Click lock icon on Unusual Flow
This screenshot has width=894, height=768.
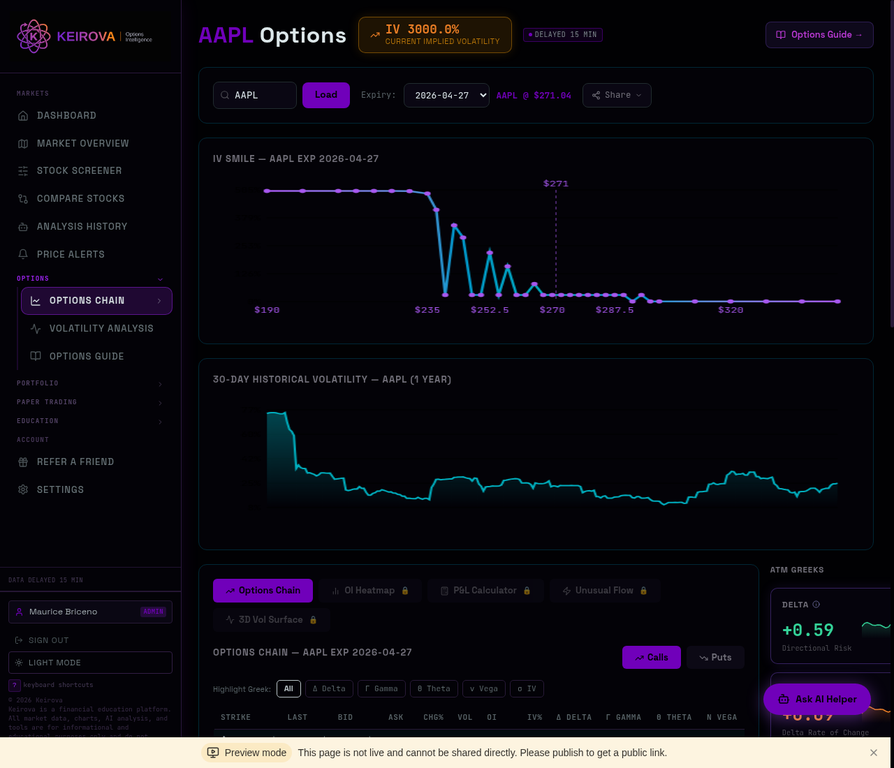tap(643, 591)
